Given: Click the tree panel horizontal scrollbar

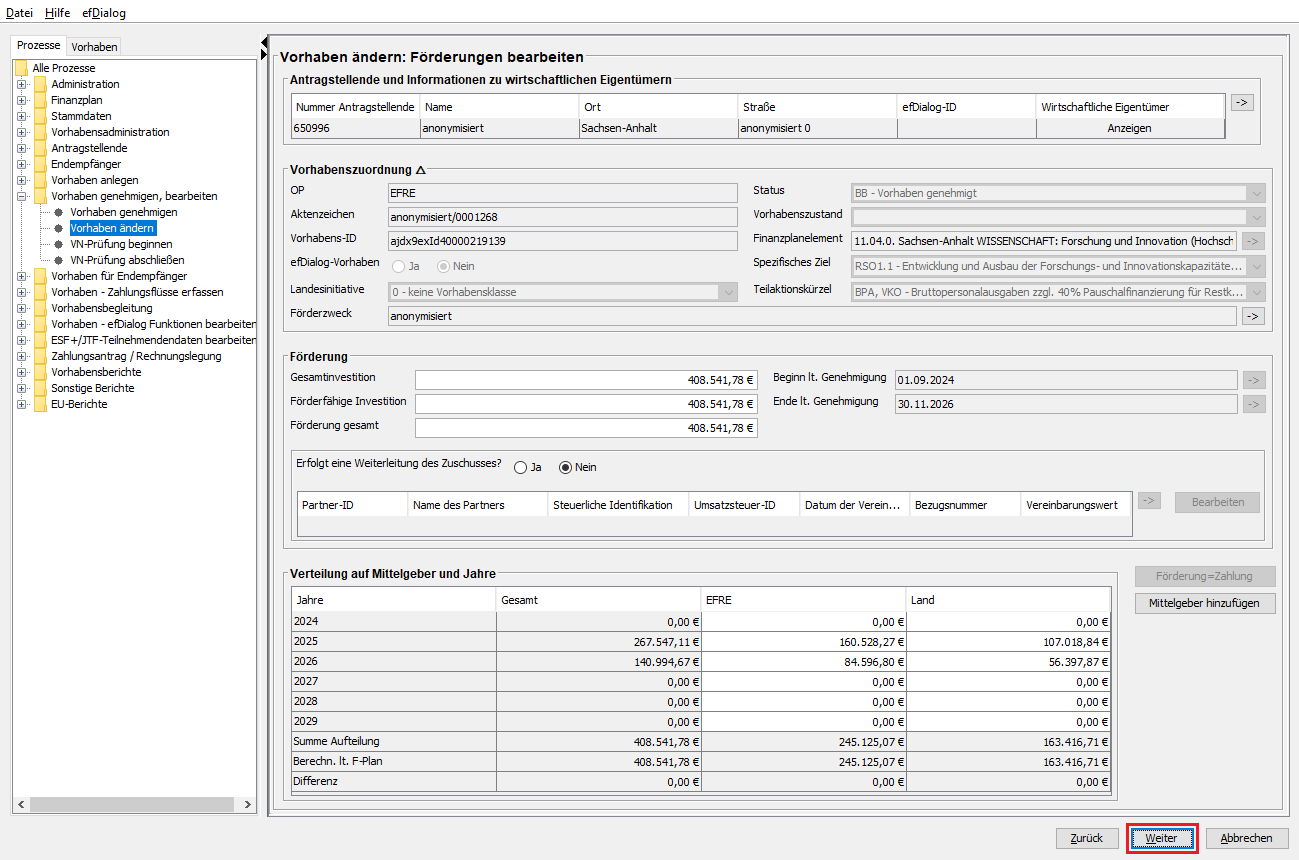Looking at the screenshot, I should coord(134,805).
